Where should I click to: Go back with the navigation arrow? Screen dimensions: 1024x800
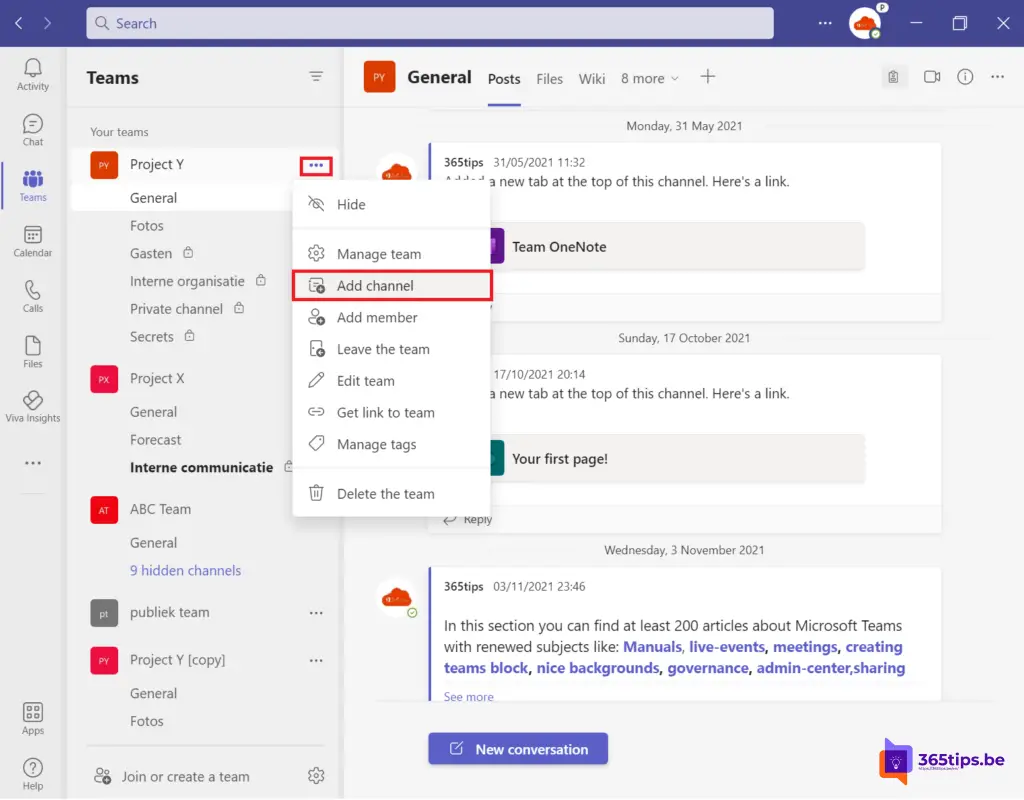pos(19,24)
